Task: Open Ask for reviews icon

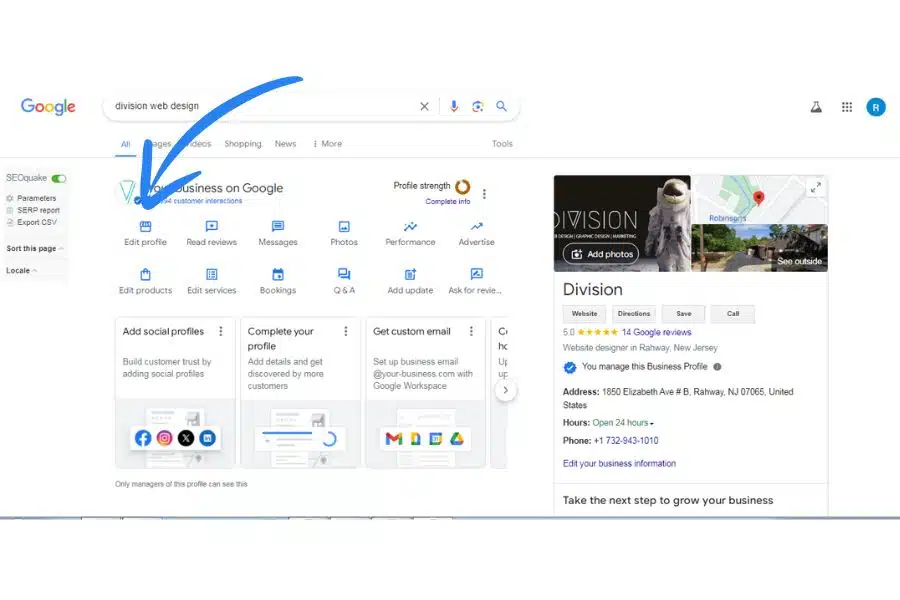Action: click(x=476, y=274)
